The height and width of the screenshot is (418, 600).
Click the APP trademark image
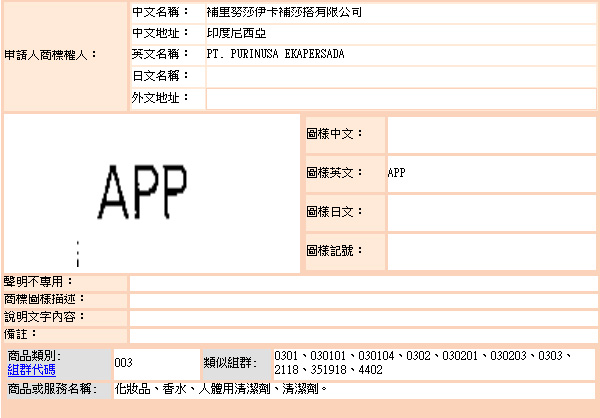point(152,194)
